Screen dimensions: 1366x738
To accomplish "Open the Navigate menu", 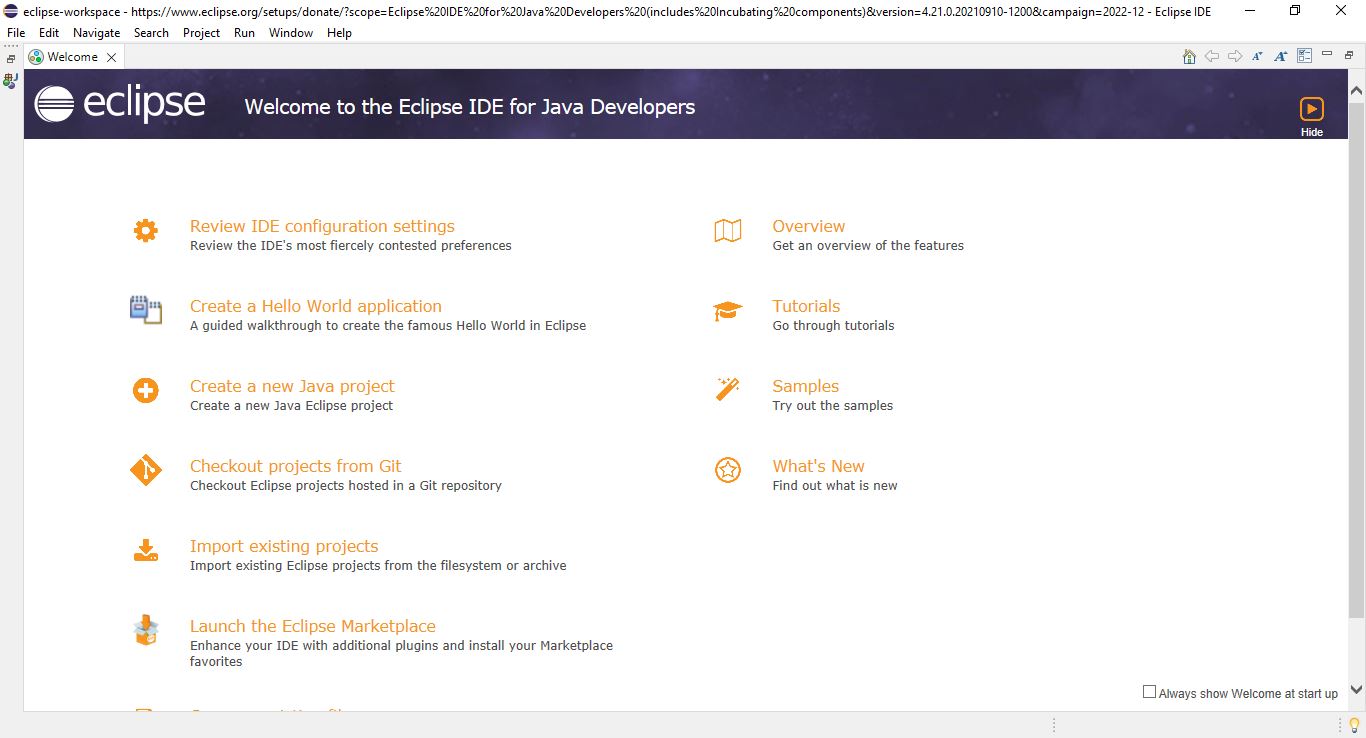I will click(97, 33).
